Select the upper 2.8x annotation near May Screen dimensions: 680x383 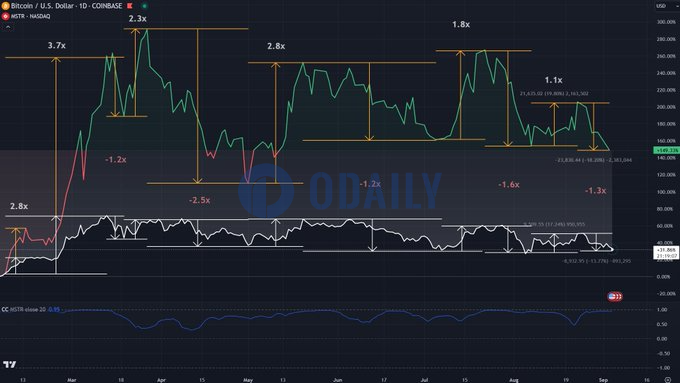[276, 46]
